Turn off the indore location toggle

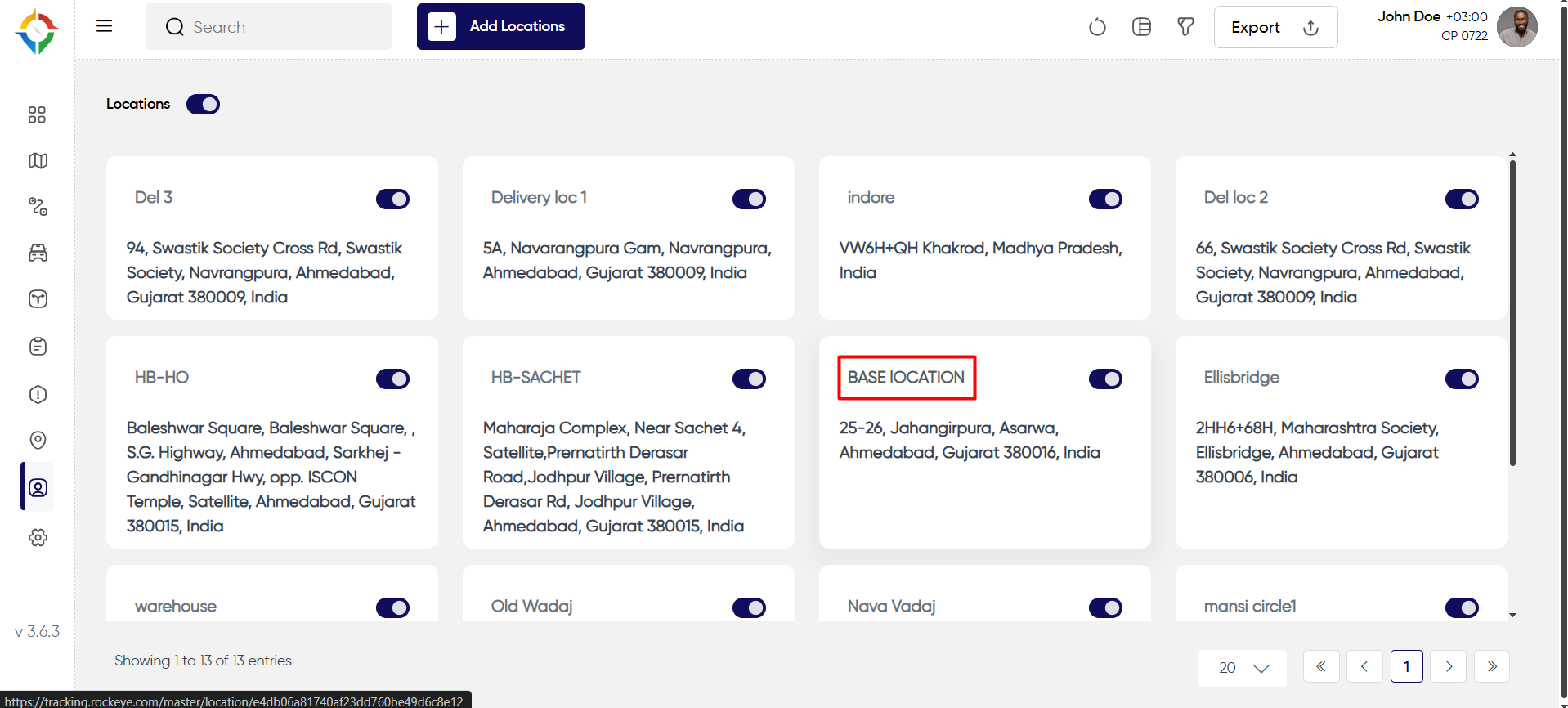pos(1105,199)
